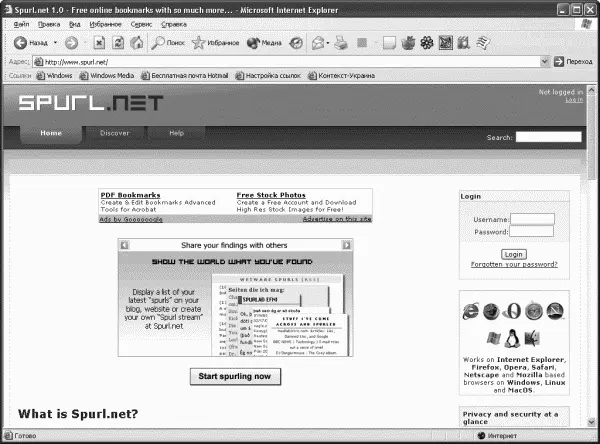This screenshot has width=600, height=444.
Task: Open the Free Stock Photos ad link
Action: tap(271, 195)
